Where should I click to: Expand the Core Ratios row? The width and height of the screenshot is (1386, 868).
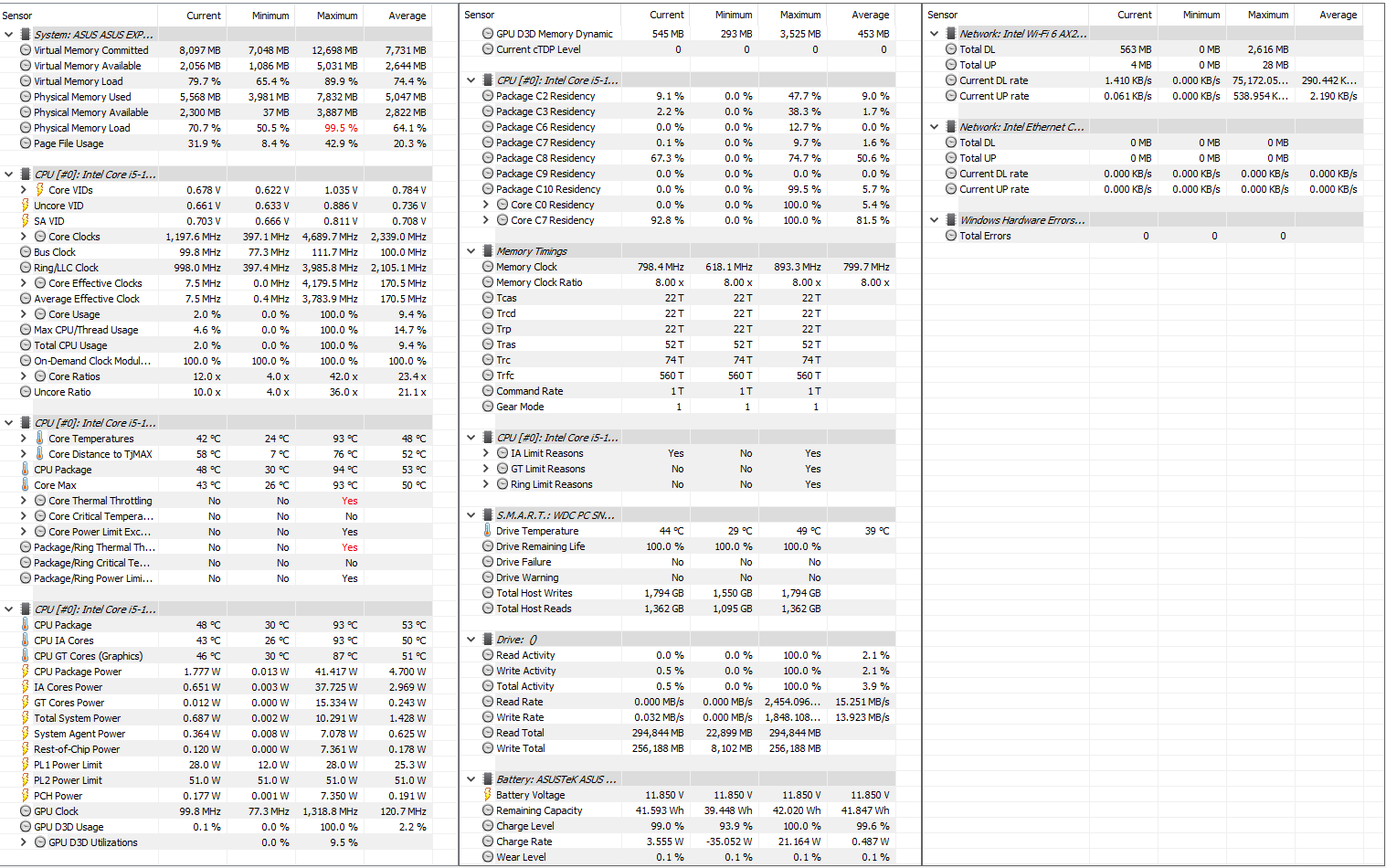[x=24, y=376]
